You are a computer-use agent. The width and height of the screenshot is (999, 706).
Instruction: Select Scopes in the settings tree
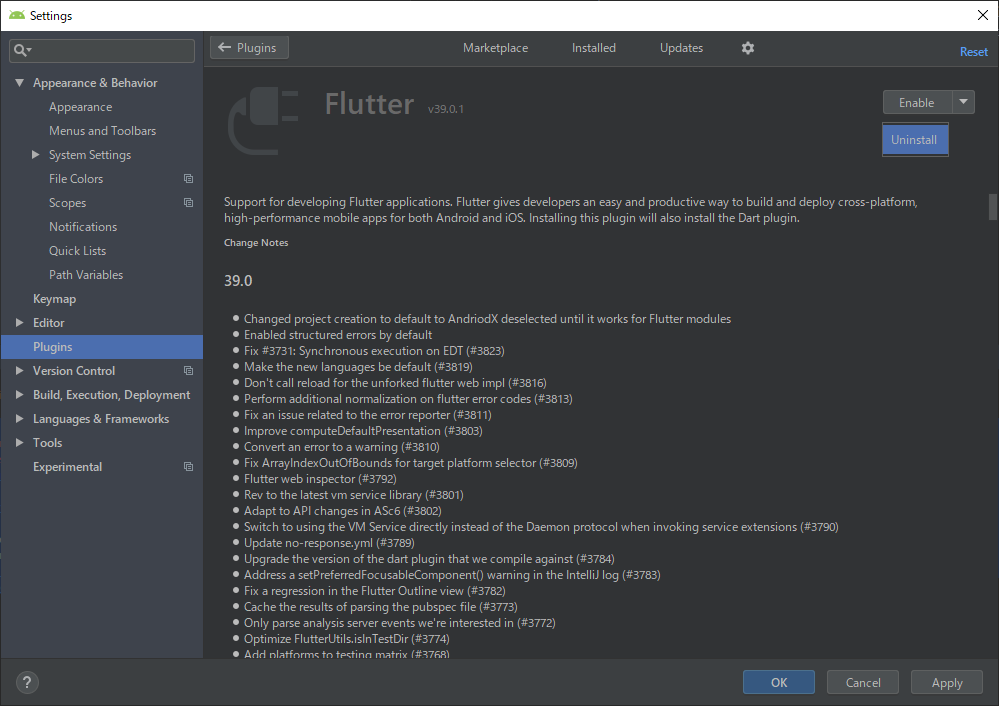68,203
